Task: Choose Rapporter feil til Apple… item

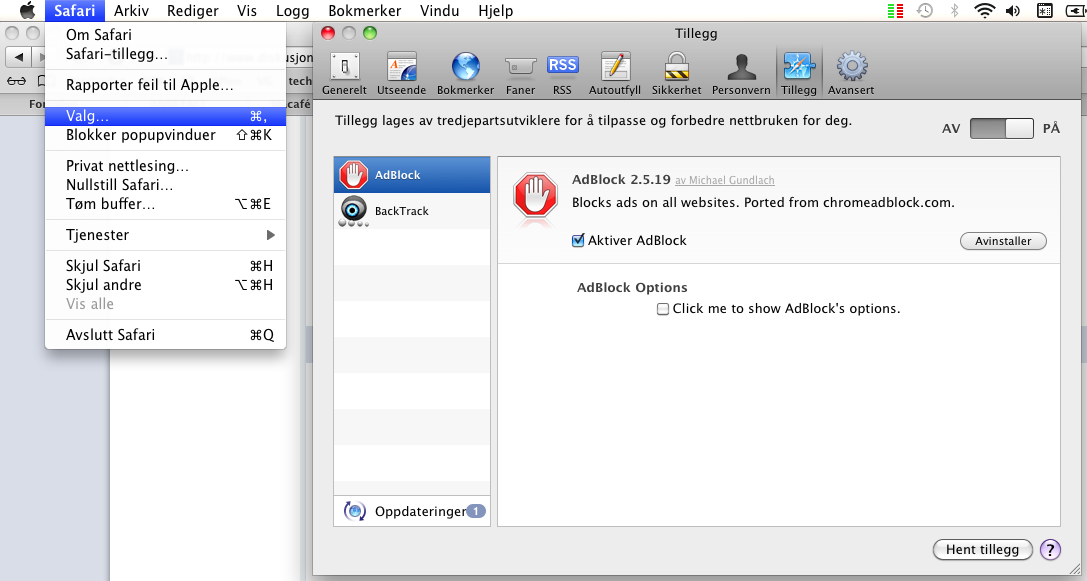Action: tap(166, 85)
